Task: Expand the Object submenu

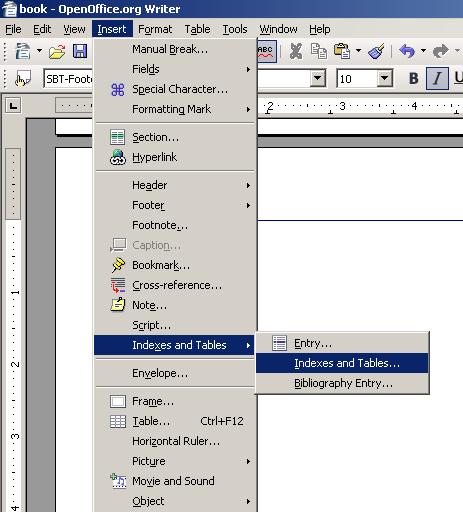Action: (x=175, y=501)
